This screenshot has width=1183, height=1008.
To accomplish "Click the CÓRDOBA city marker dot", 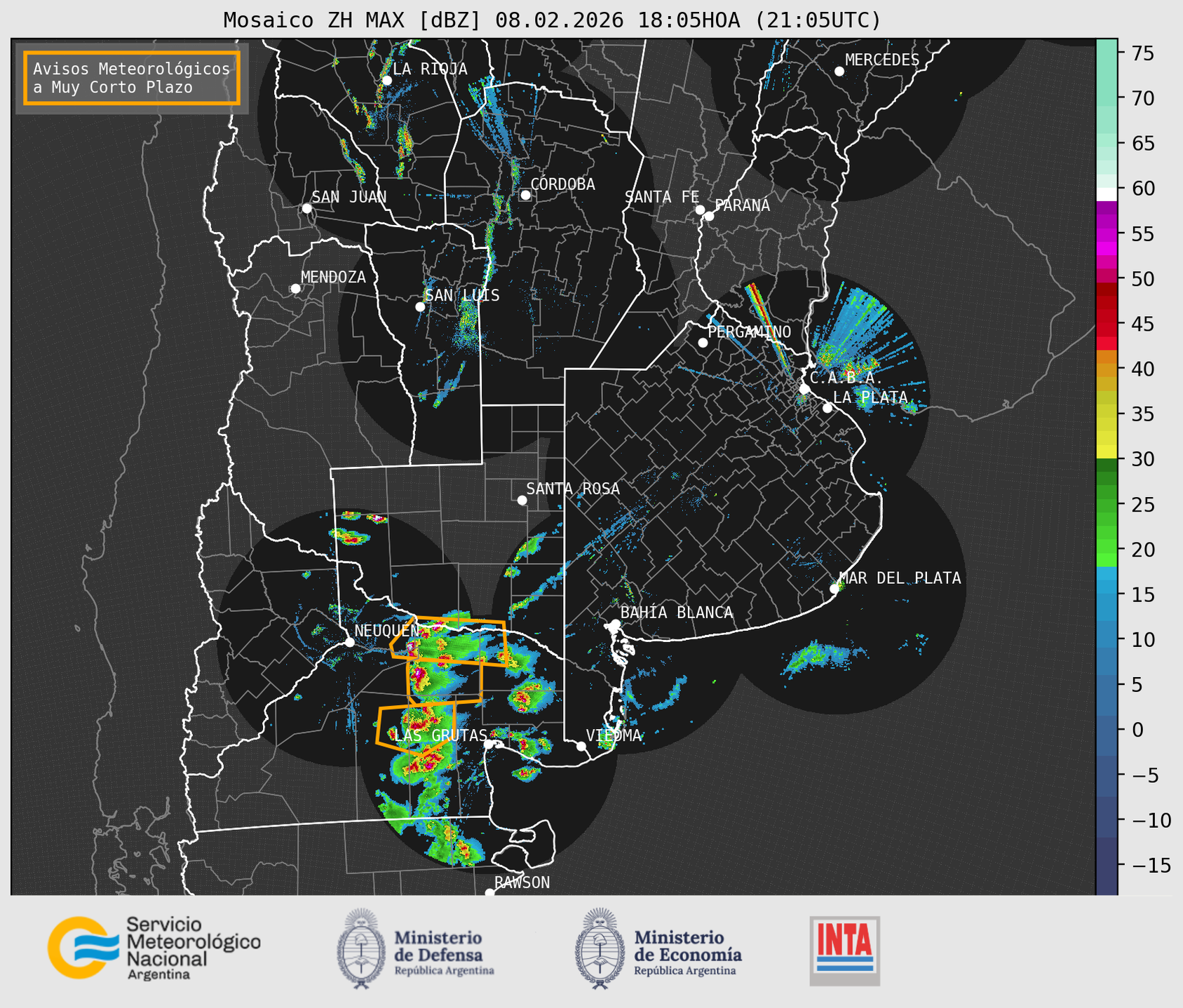I will pyautogui.click(x=525, y=195).
